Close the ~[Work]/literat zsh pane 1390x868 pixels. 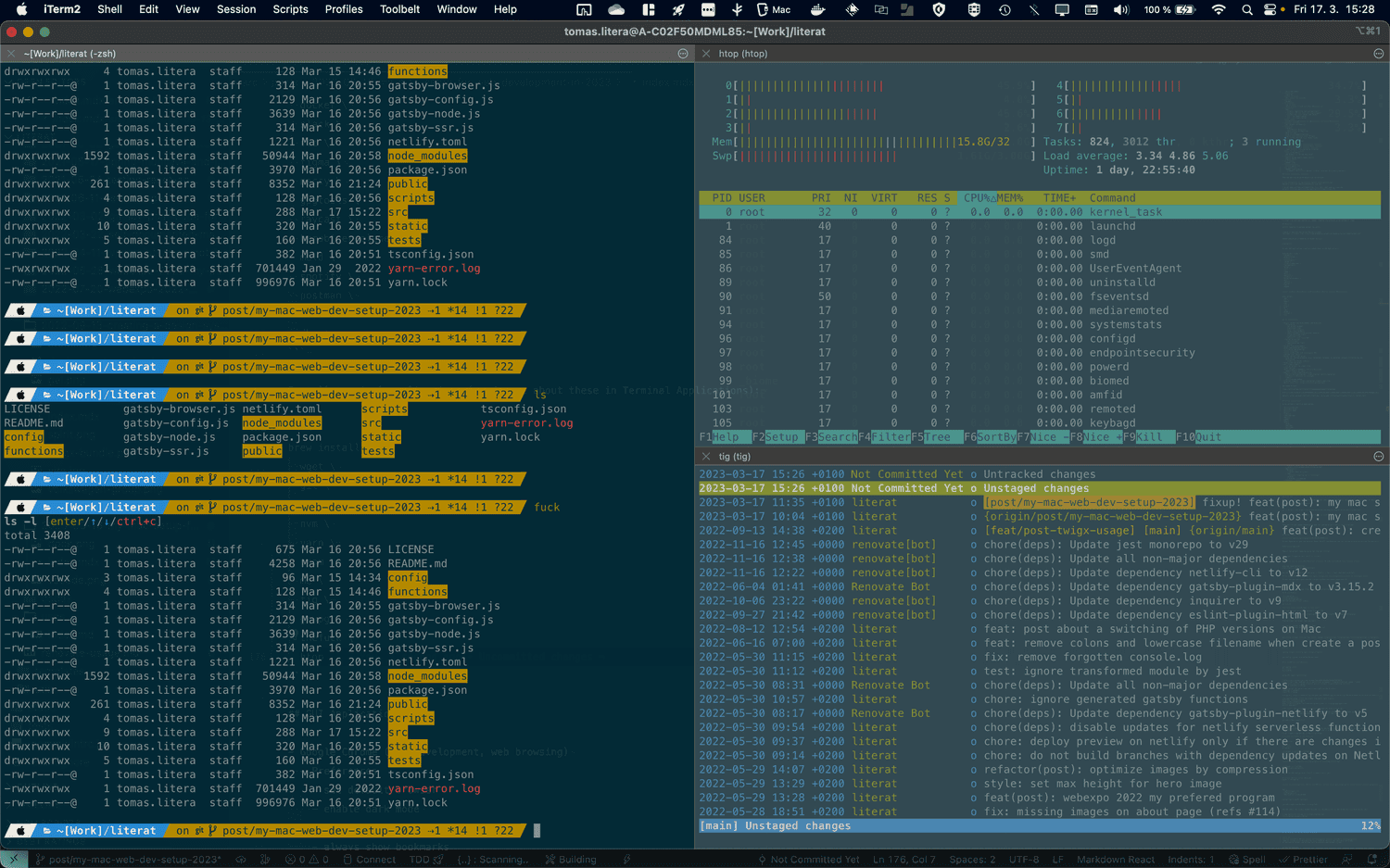point(11,54)
